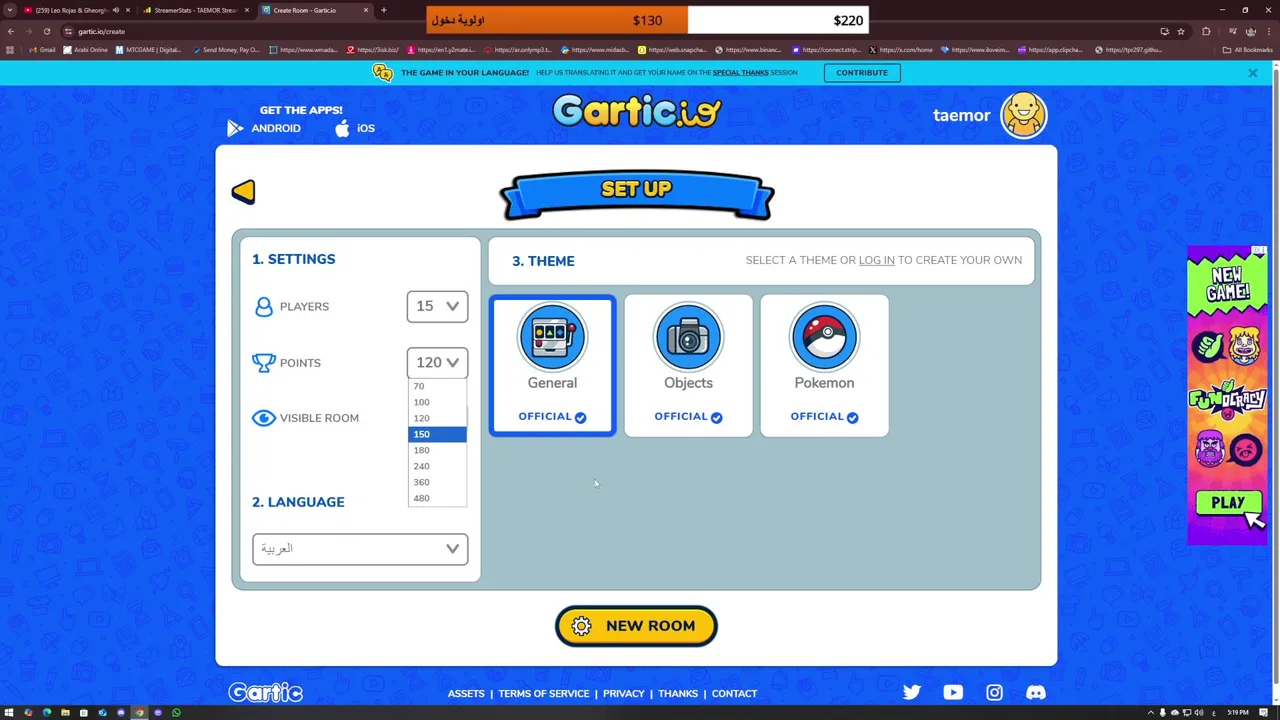Viewport: 1280px width, 720px height.
Task: Open the Language dropdown
Action: [x=360, y=548]
